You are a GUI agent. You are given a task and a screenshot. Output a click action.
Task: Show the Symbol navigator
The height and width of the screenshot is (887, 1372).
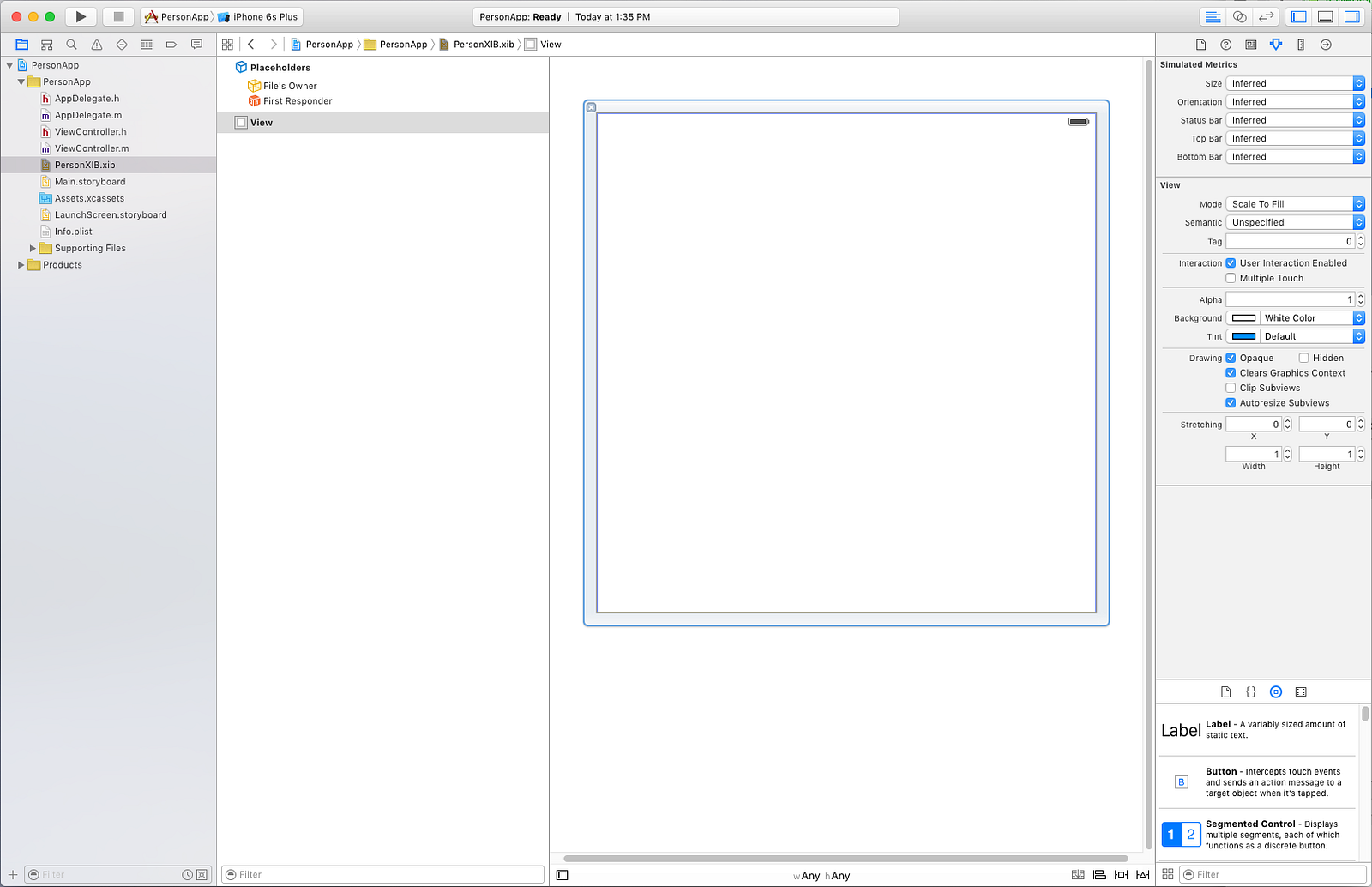pyautogui.click(x=47, y=45)
